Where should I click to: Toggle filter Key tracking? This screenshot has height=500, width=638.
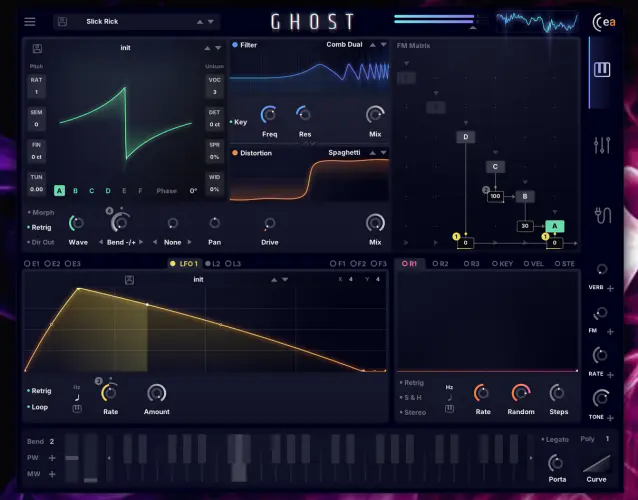click(238, 122)
